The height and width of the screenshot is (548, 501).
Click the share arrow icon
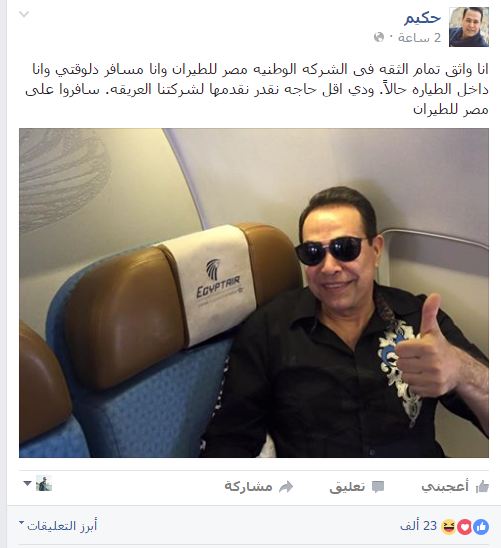(x=286, y=487)
